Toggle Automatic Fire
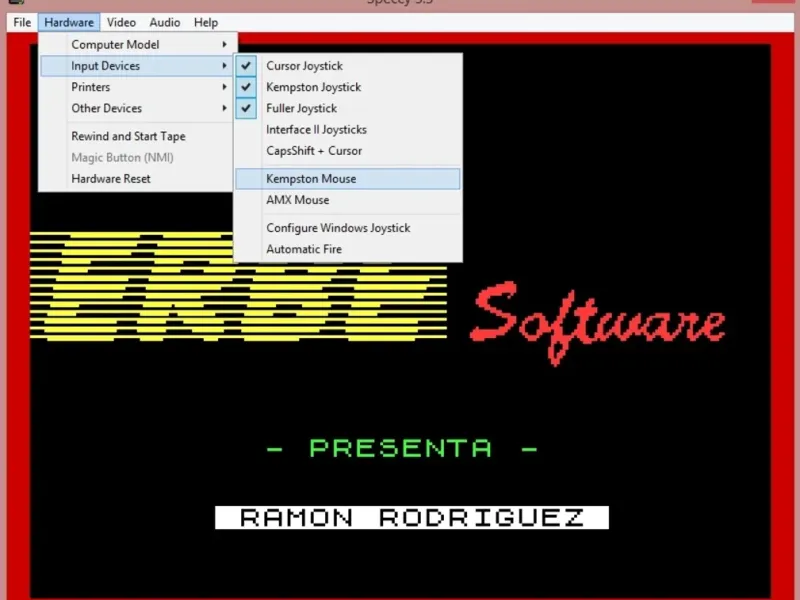This screenshot has width=800, height=600. tap(348, 249)
